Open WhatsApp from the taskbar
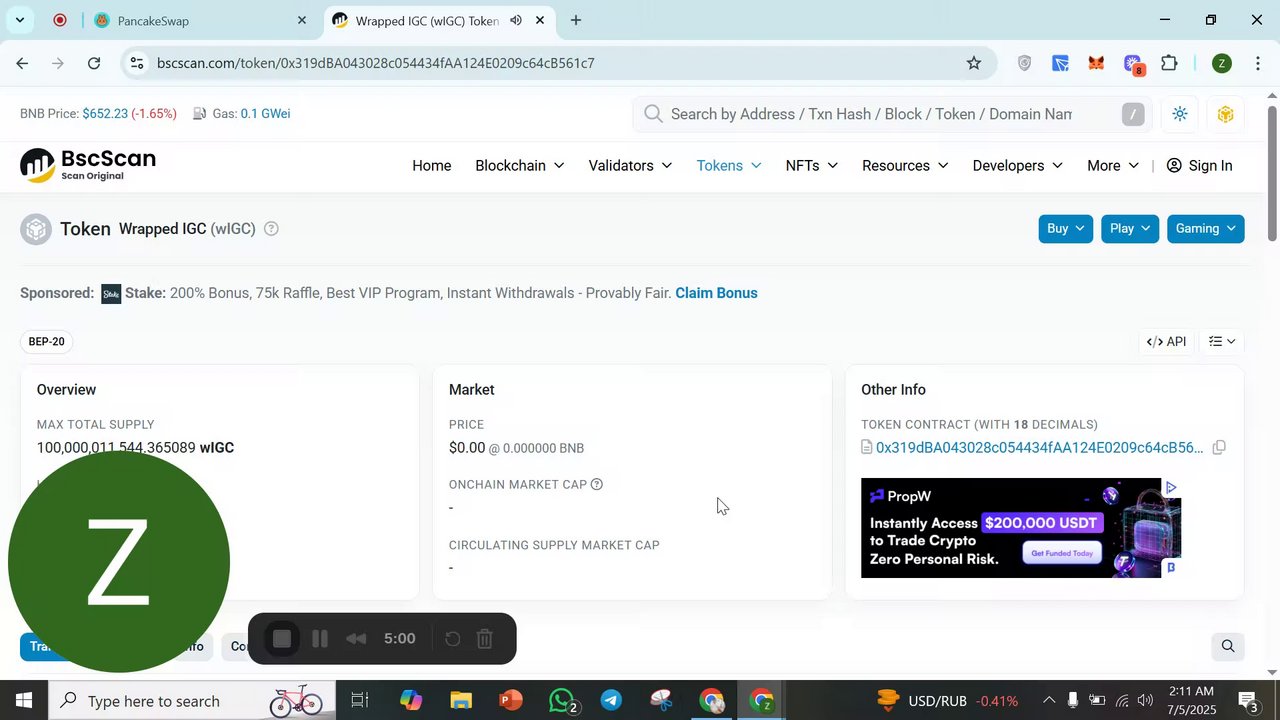 point(562,700)
